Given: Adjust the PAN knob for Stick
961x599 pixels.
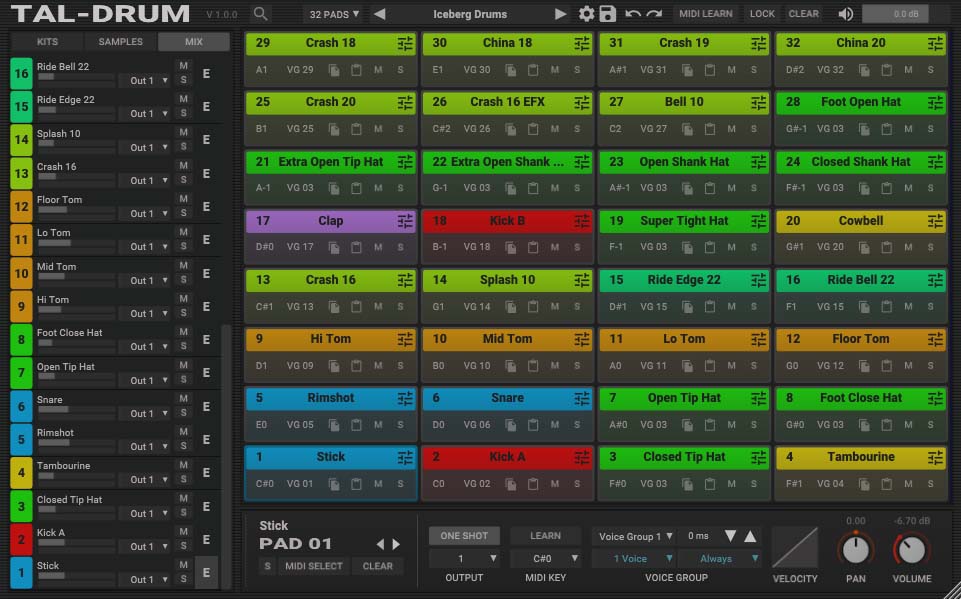Looking at the screenshot, I should pos(856,549).
